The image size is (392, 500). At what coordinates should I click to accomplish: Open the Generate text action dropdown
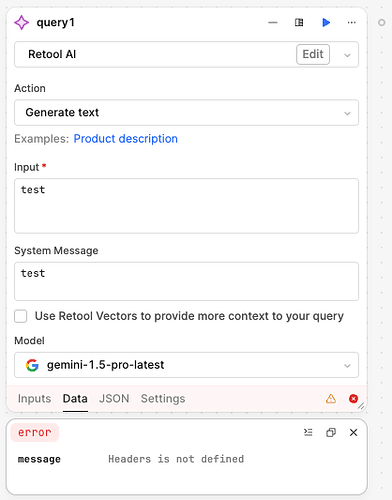click(x=186, y=113)
